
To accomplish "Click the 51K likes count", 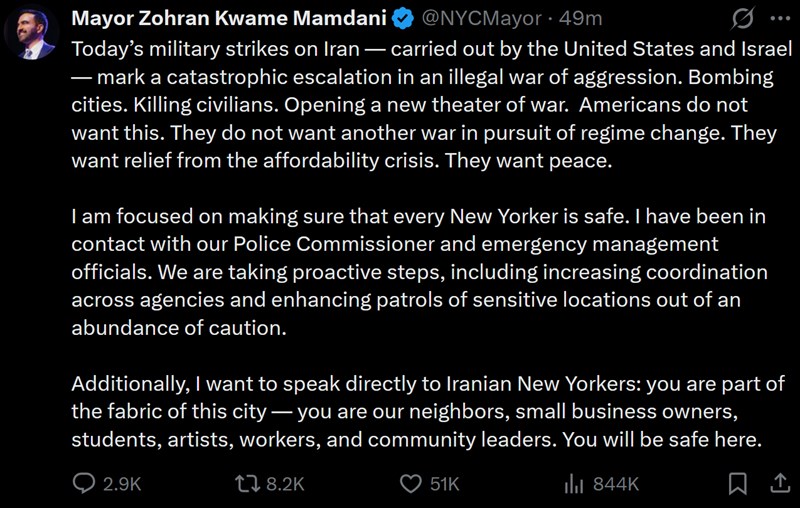I will point(444,484).
